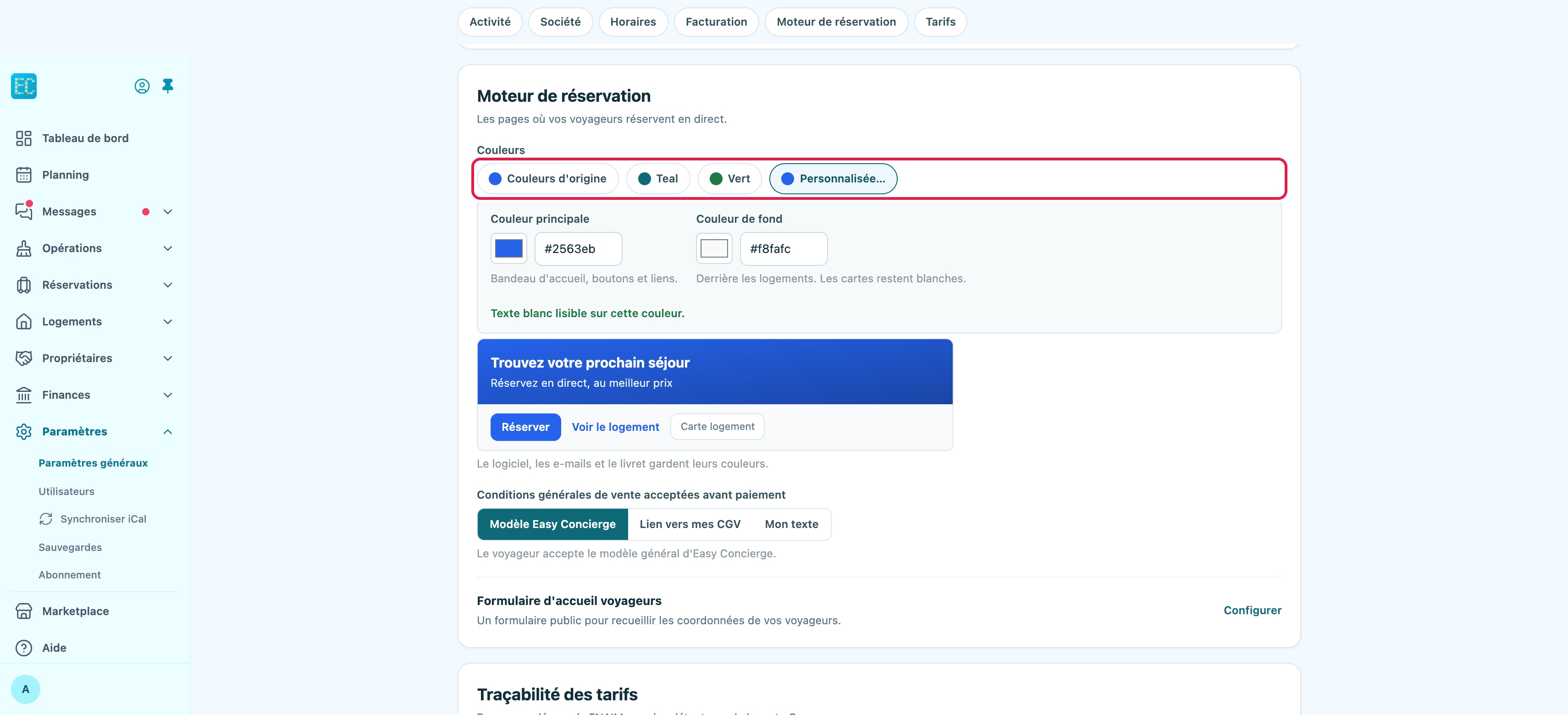Select the Teal color option
The height and width of the screenshot is (715, 1568).
(x=657, y=178)
